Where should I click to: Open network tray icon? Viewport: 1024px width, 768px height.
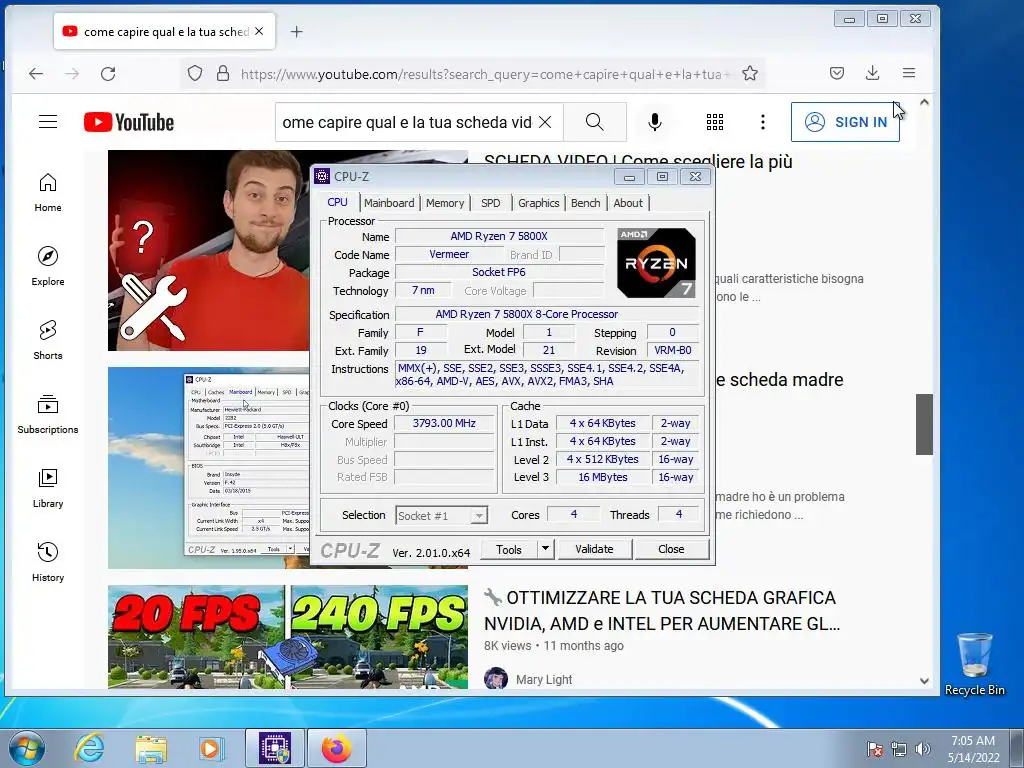899,749
